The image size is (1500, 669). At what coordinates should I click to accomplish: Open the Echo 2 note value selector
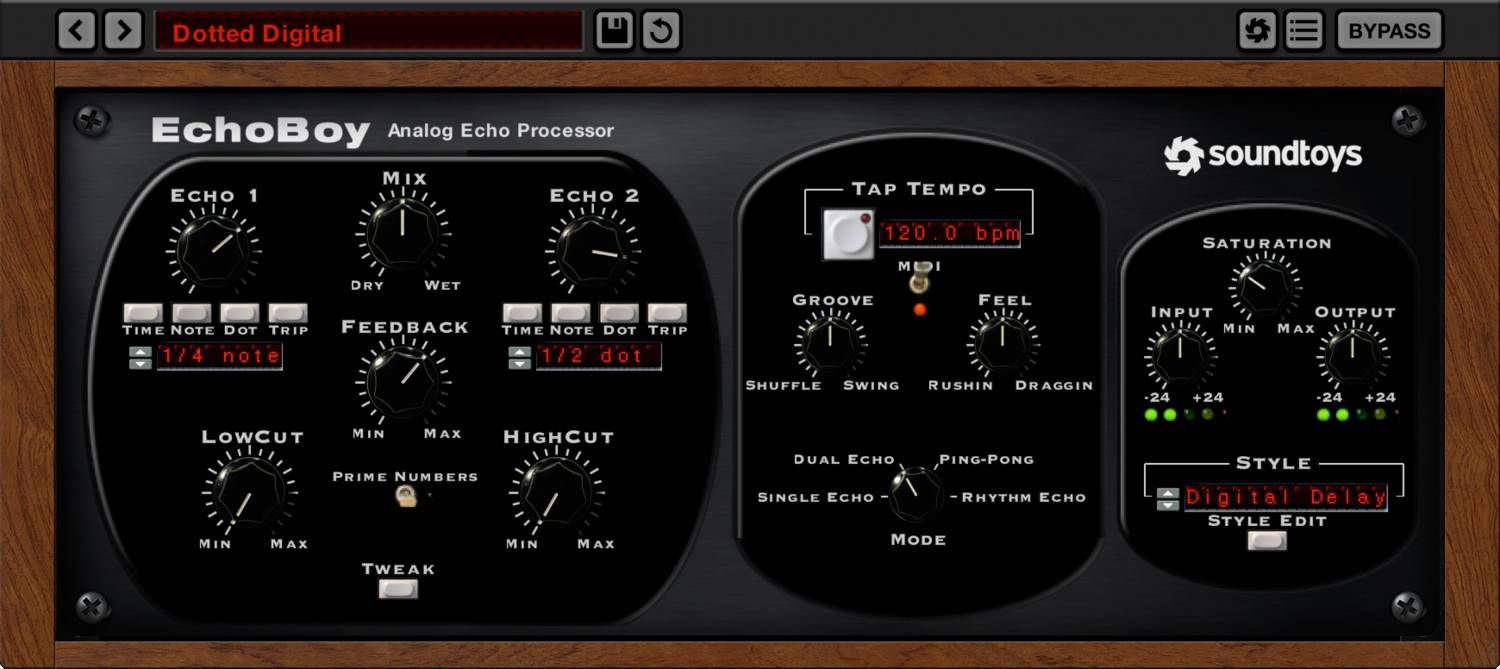click(598, 356)
